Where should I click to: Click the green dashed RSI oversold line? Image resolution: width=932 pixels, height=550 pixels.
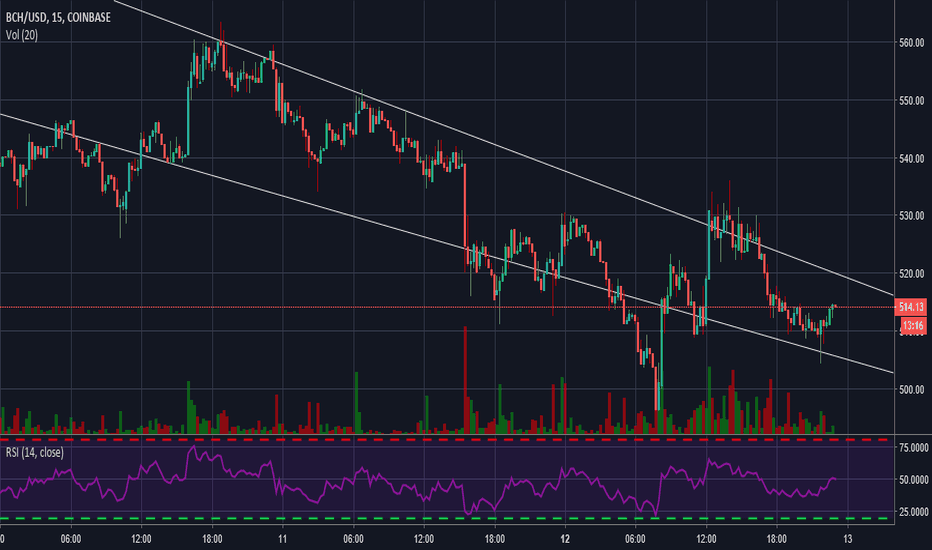coord(447,518)
